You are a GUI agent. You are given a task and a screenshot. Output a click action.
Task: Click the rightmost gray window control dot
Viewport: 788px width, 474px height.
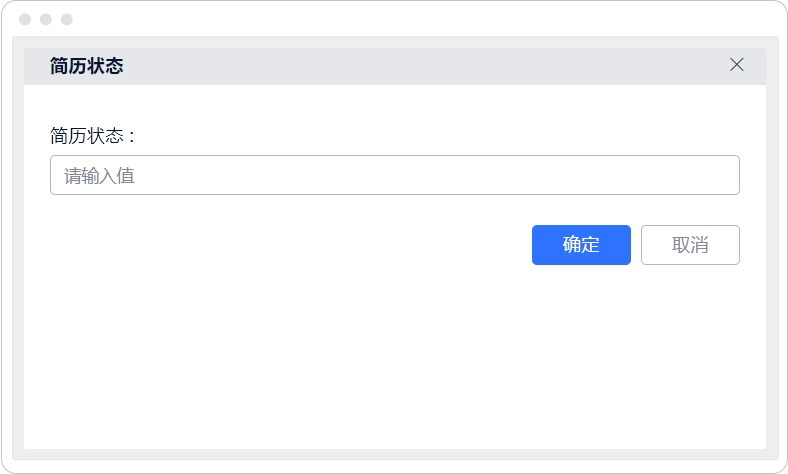click(67, 19)
